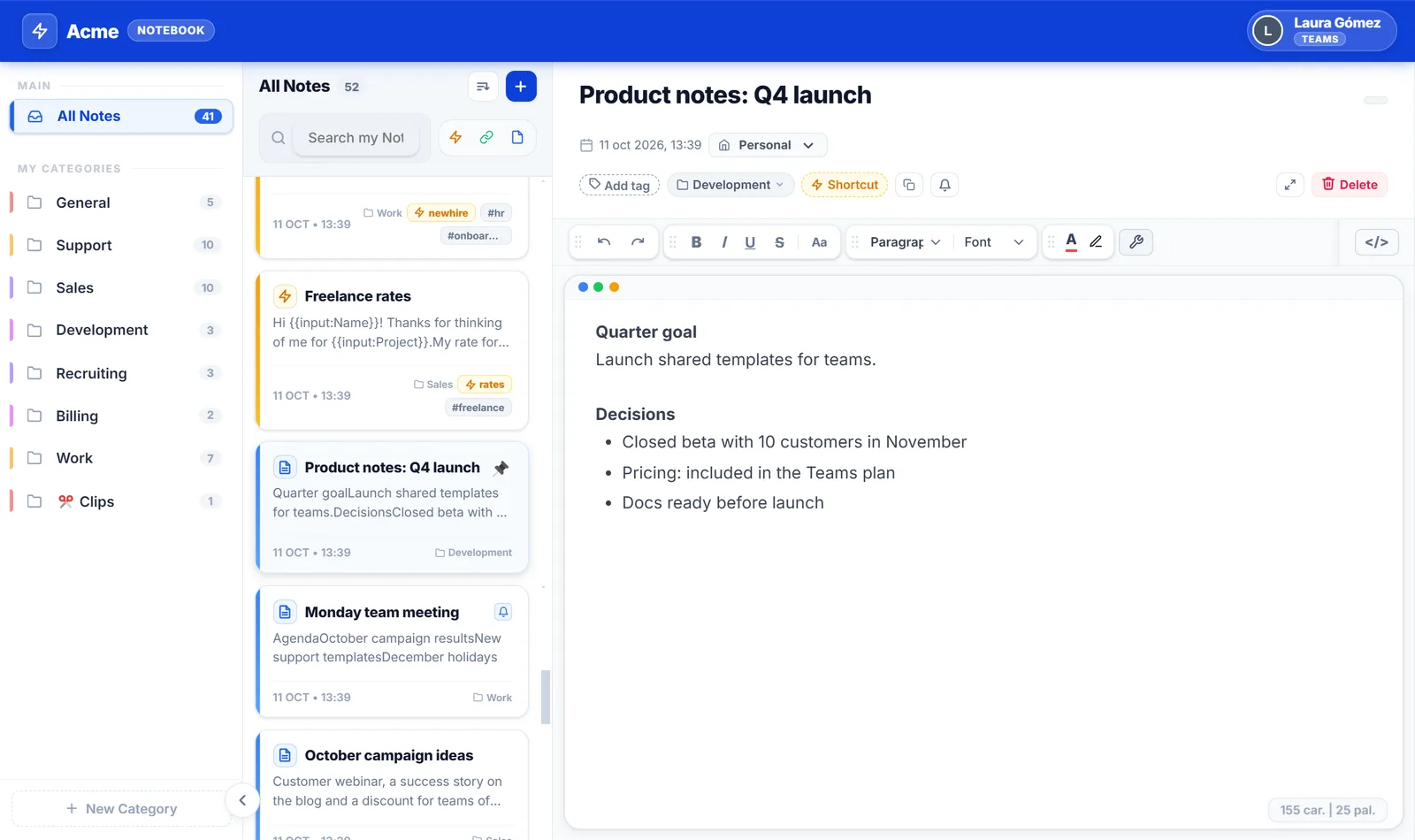The height and width of the screenshot is (840, 1415).
Task: Create a new note with plus button
Action: point(521,87)
